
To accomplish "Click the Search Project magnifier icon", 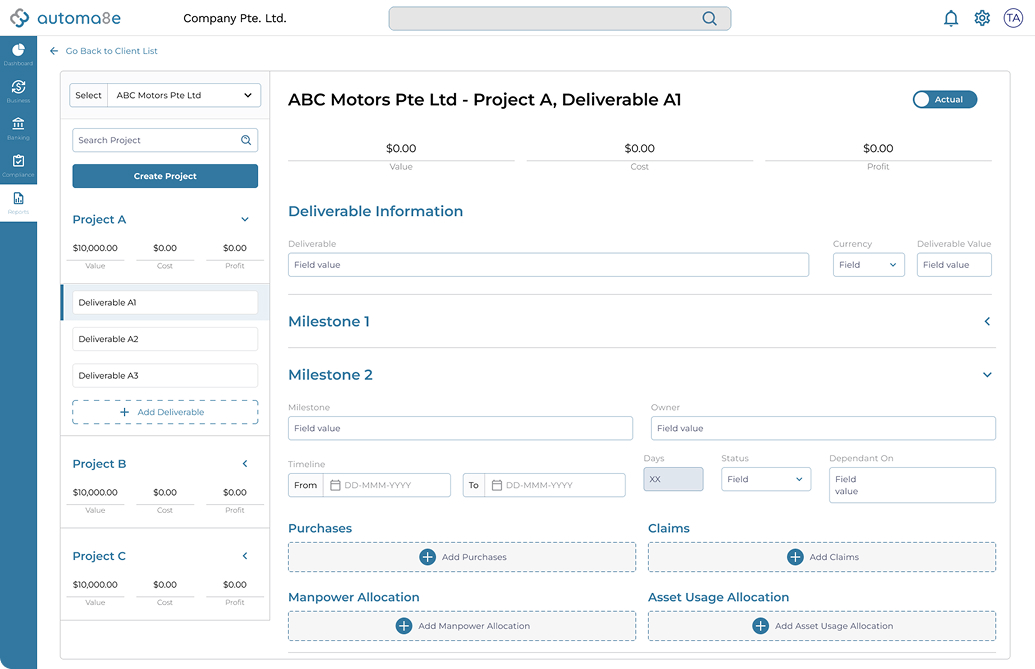I will pos(246,140).
